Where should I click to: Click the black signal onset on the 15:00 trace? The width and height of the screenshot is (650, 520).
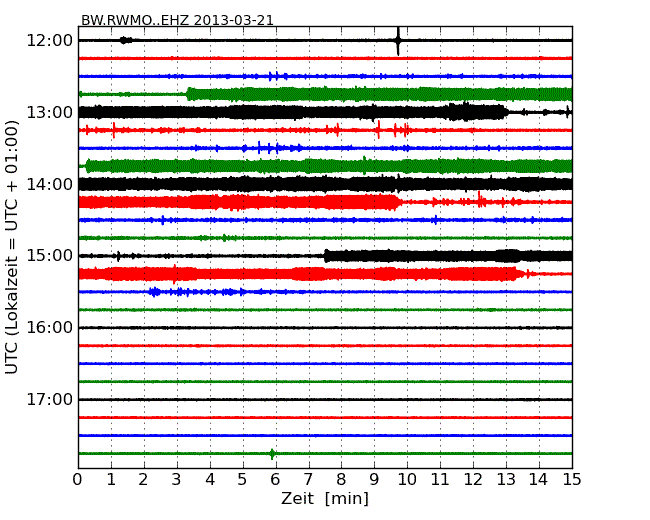(327, 256)
